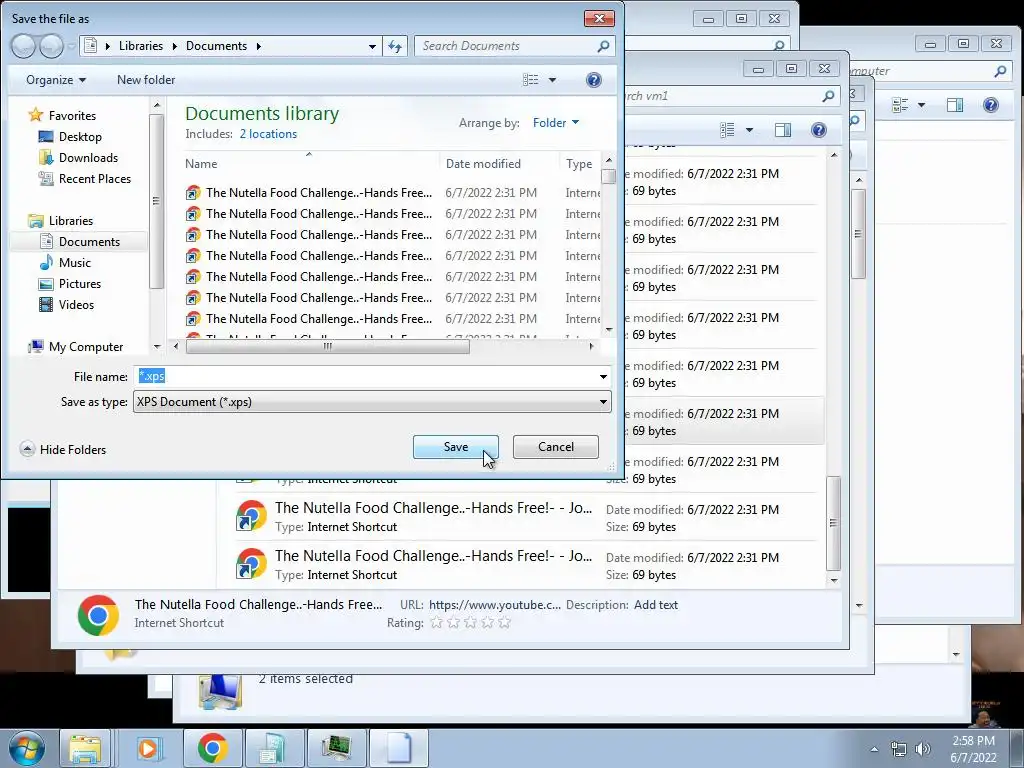Click the help icon in rightmost background window
The height and width of the screenshot is (768, 1024).
click(990, 105)
